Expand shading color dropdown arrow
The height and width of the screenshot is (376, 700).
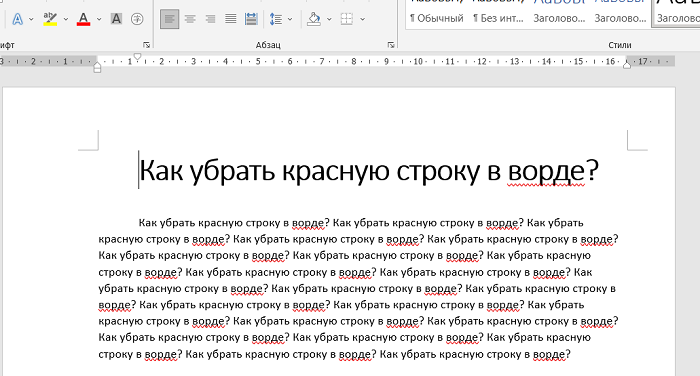point(329,19)
